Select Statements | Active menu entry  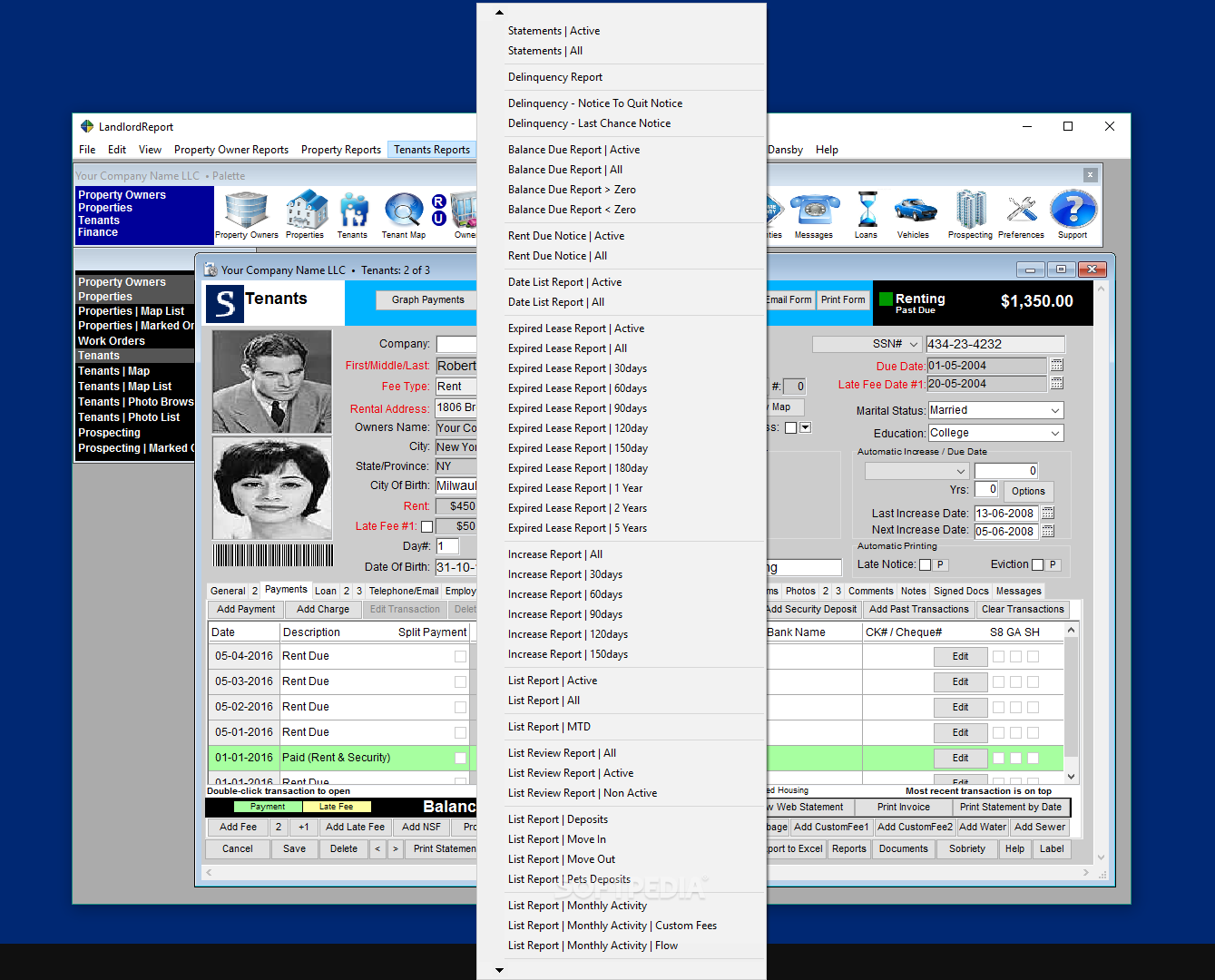554,31
